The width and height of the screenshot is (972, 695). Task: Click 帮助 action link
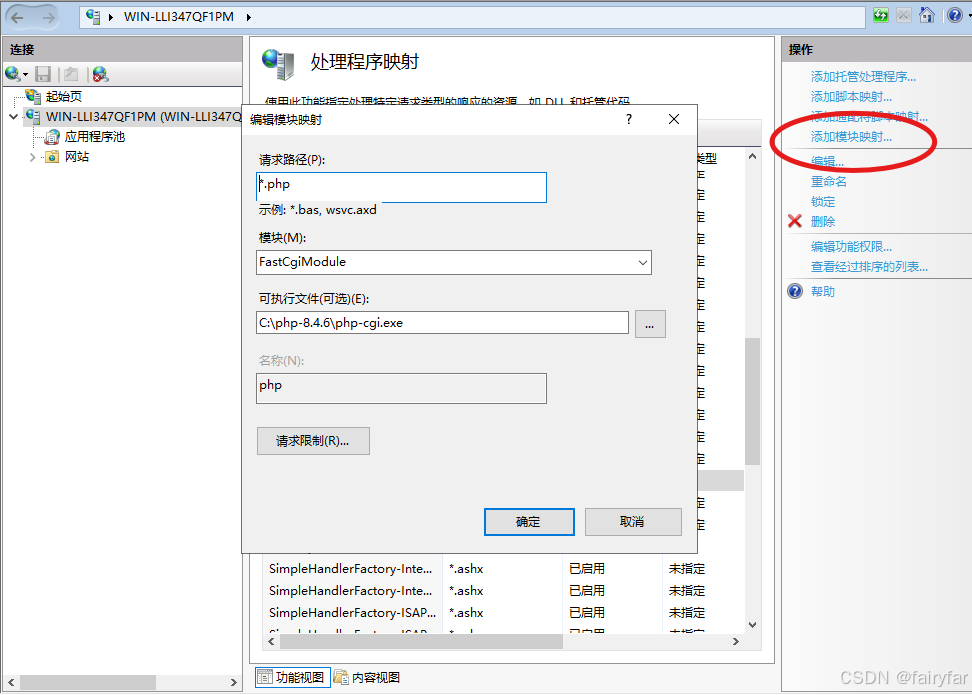coord(823,291)
